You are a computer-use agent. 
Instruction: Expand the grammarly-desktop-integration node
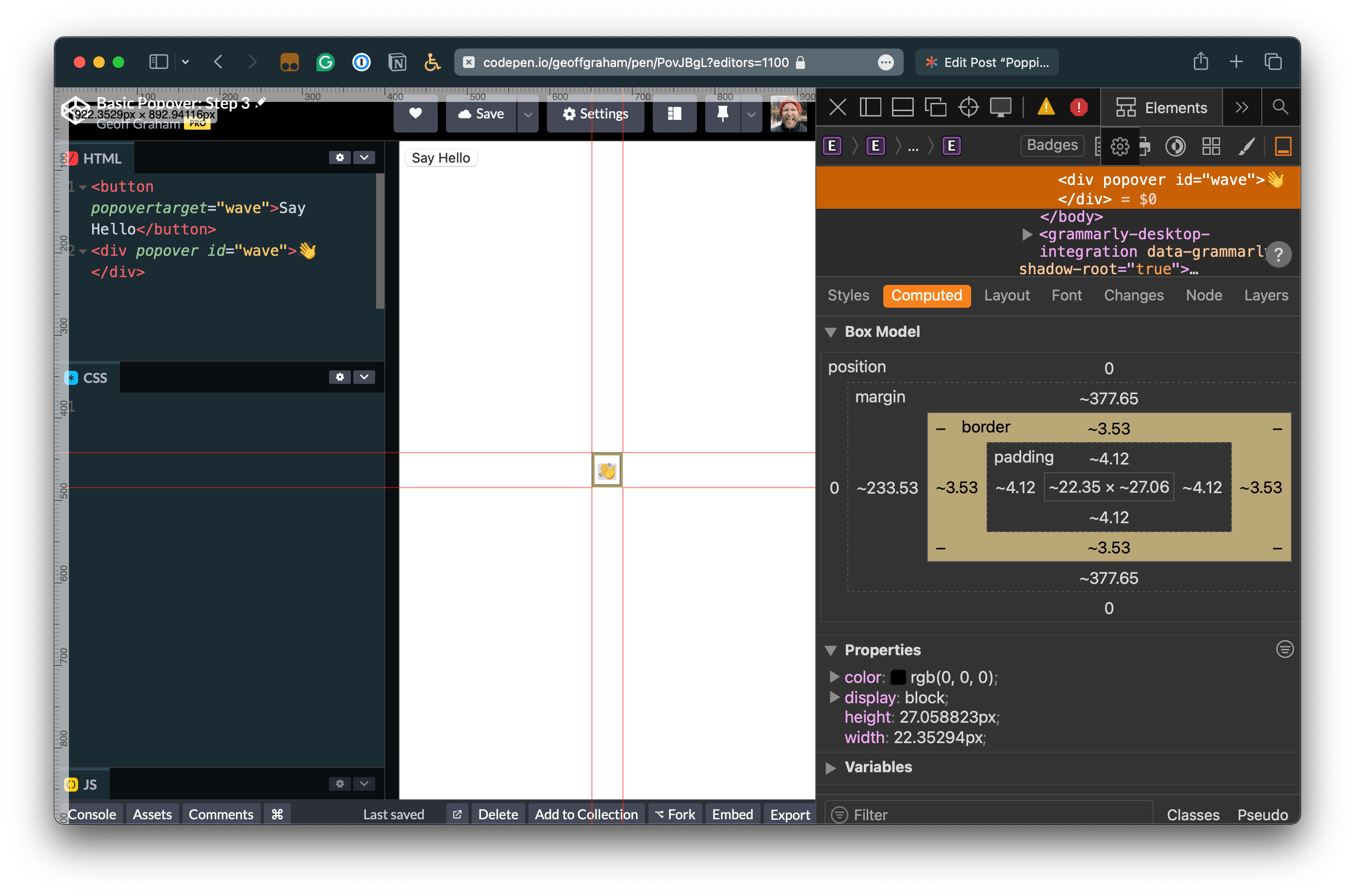pyautogui.click(x=1026, y=234)
